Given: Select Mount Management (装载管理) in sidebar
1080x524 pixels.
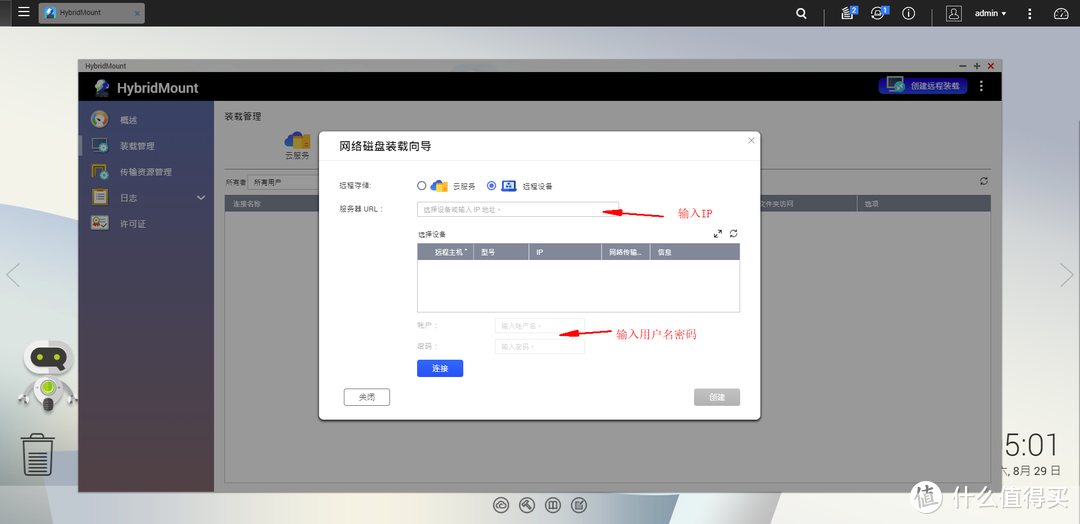Looking at the screenshot, I should pos(137,146).
